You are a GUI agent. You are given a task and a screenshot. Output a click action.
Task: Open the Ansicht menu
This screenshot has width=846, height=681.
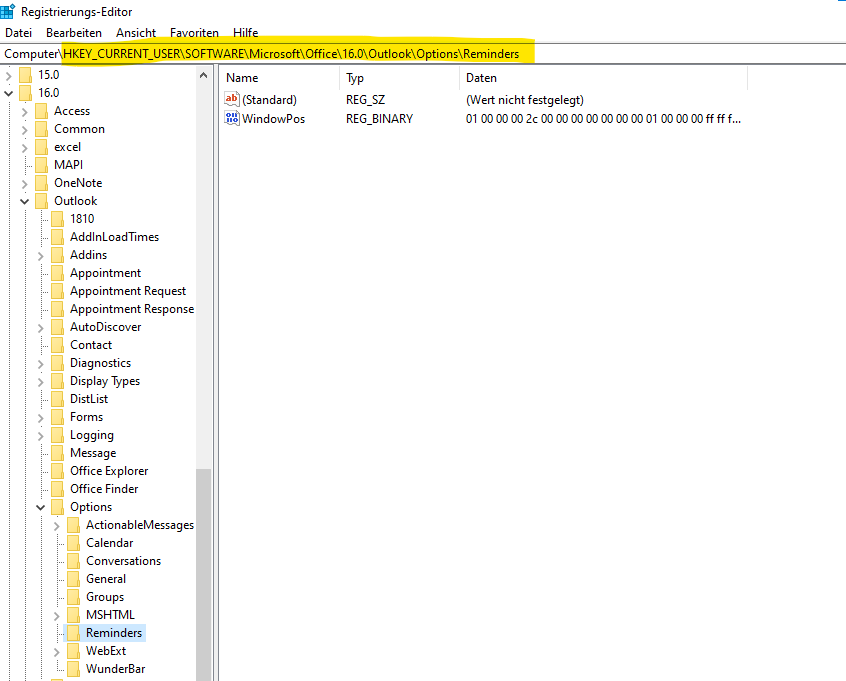tap(136, 33)
